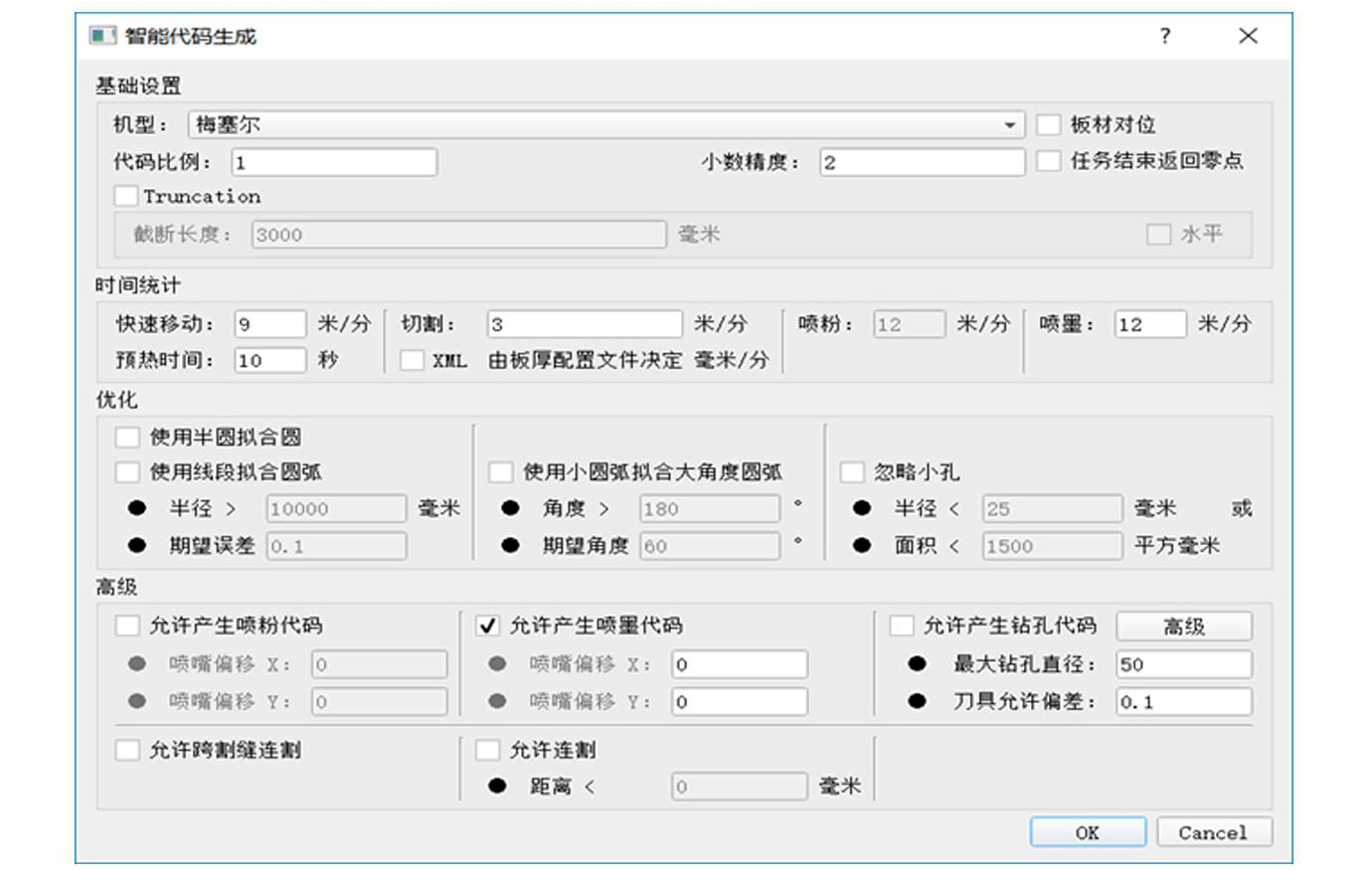Toggle the XML checkbox
This screenshot has width=1372, height=883.
point(412,360)
